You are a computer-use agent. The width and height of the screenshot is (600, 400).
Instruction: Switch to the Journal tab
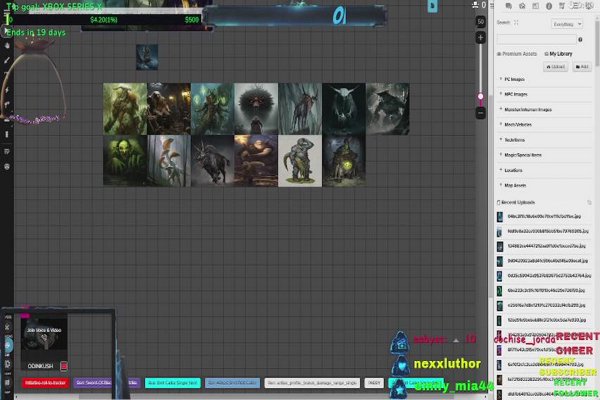[x=535, y=6]
